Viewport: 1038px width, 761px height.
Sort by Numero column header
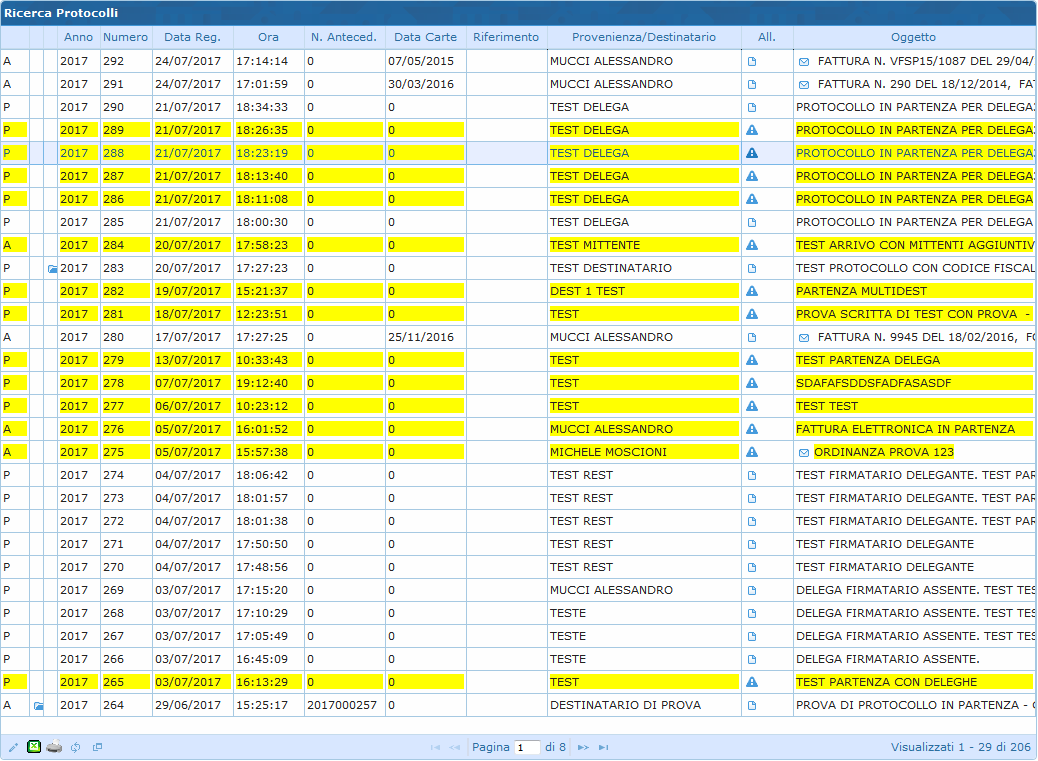(x=125, y=37)
